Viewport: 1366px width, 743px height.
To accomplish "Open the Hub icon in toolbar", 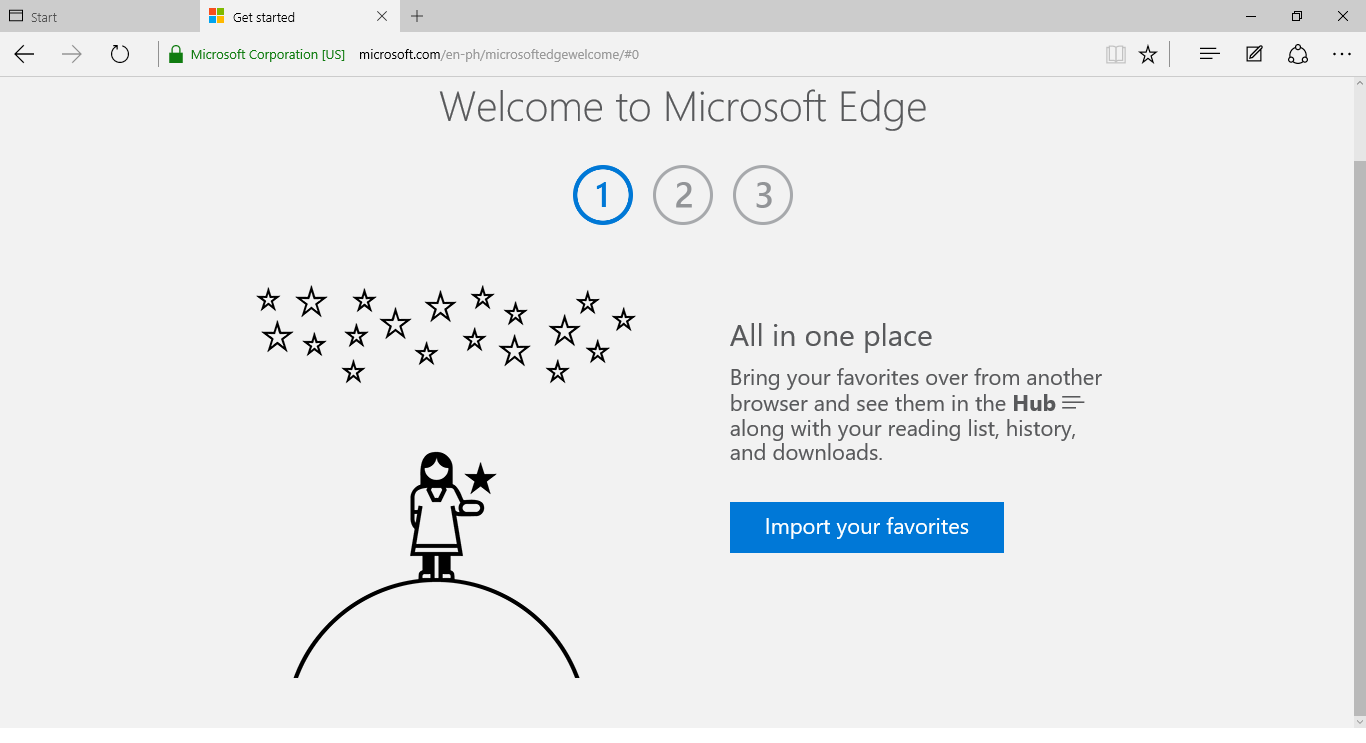I will [1209, 55].
